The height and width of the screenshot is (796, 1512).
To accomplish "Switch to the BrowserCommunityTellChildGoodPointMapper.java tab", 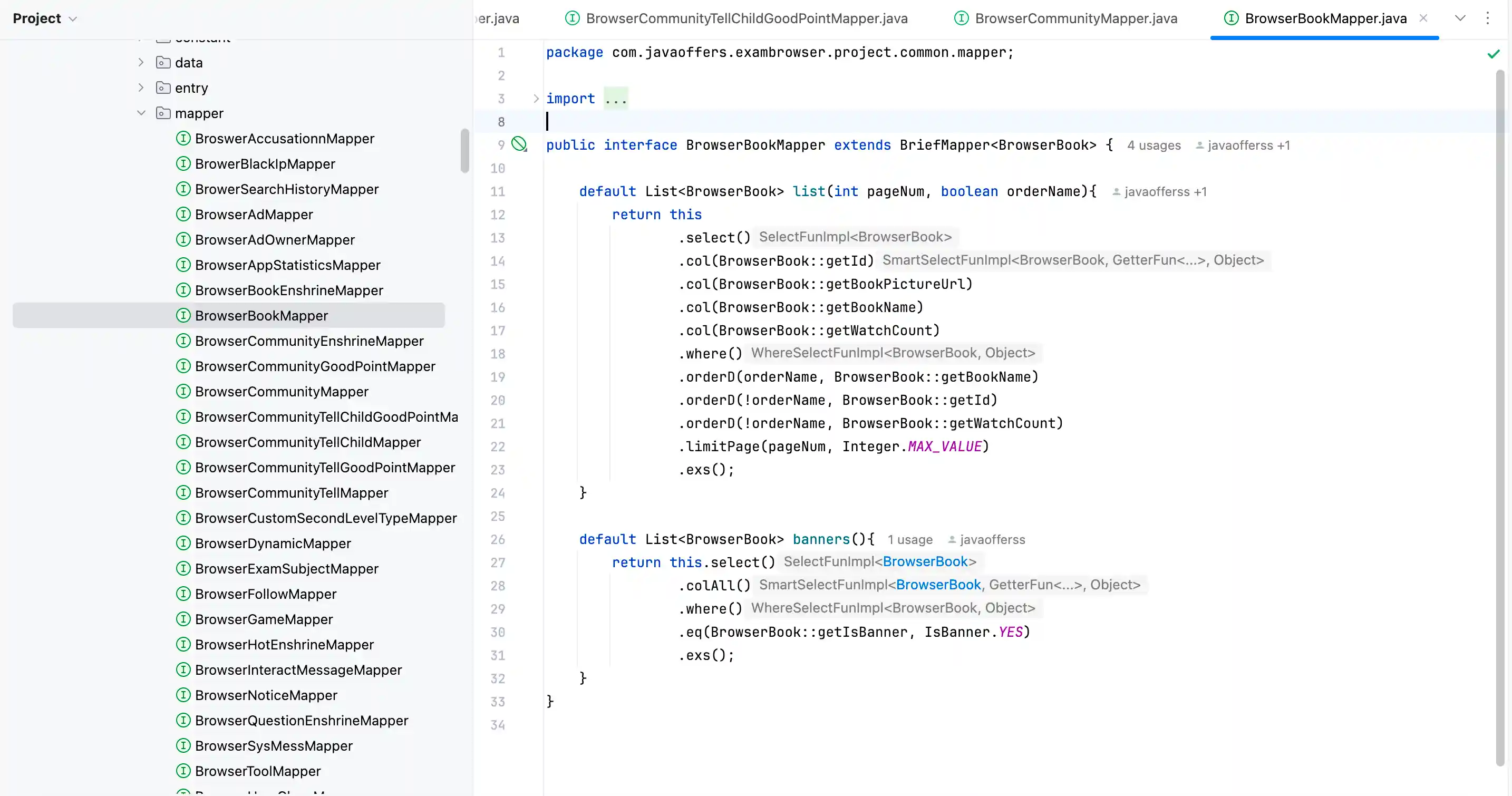I will click(746, 18).
